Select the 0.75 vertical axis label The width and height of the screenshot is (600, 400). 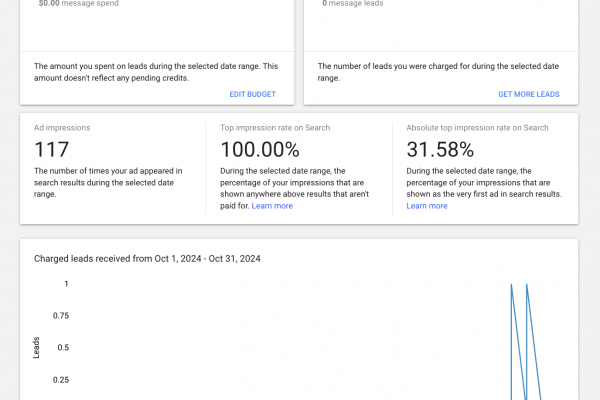tap(60, 316)
